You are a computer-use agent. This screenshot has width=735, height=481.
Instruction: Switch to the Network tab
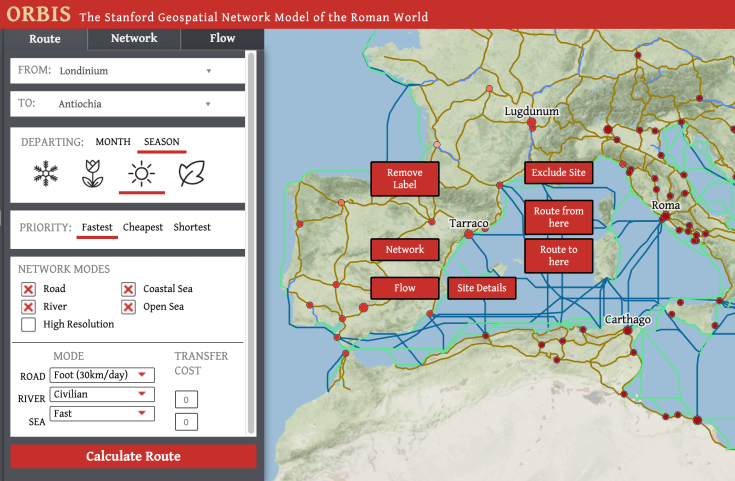(134, 39)
